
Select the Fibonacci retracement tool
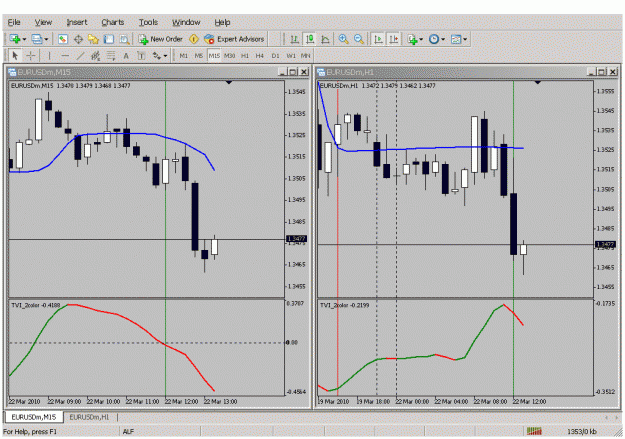coord(111,56)
